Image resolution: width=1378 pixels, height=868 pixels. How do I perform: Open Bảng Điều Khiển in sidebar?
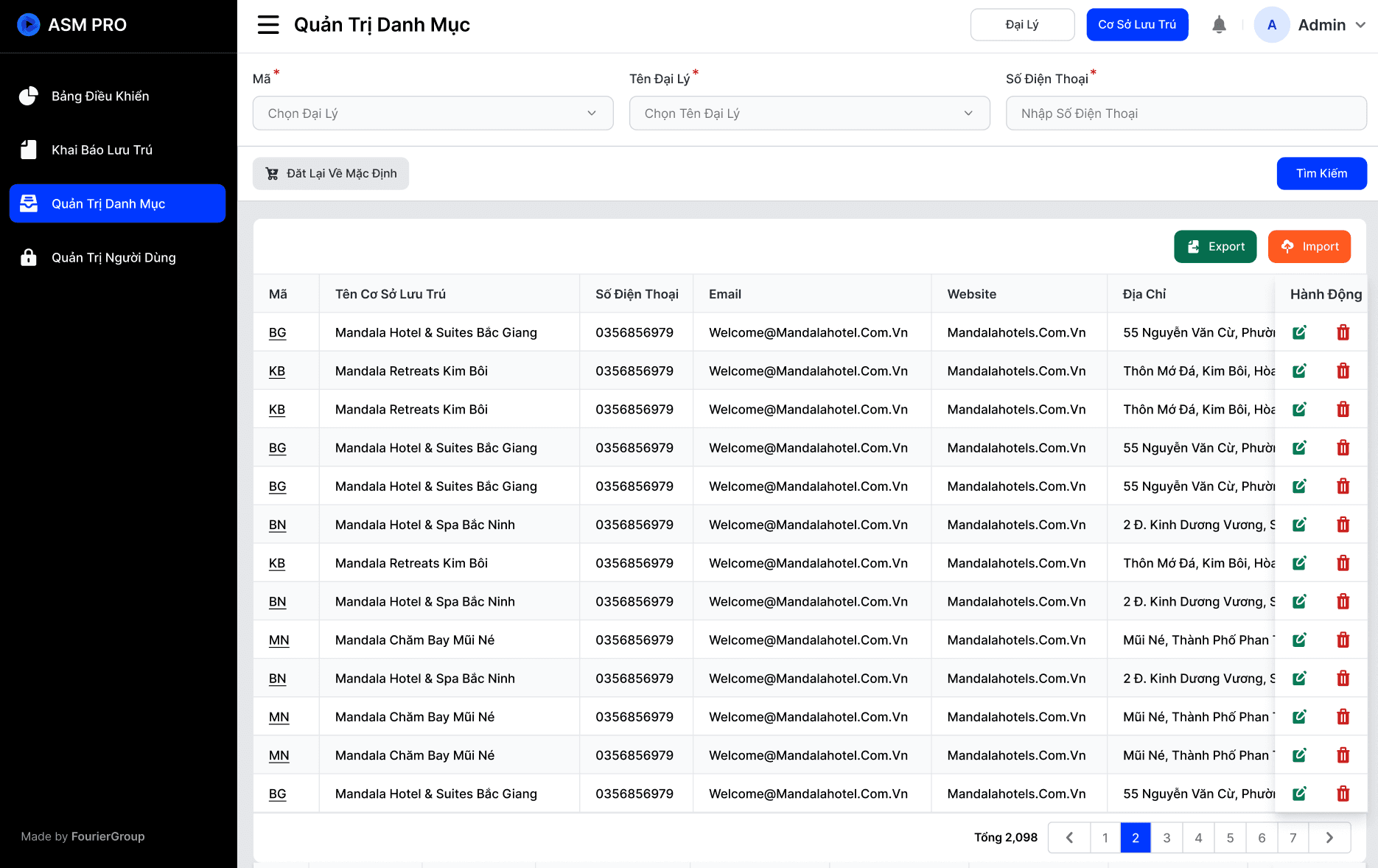click(117, 97)
